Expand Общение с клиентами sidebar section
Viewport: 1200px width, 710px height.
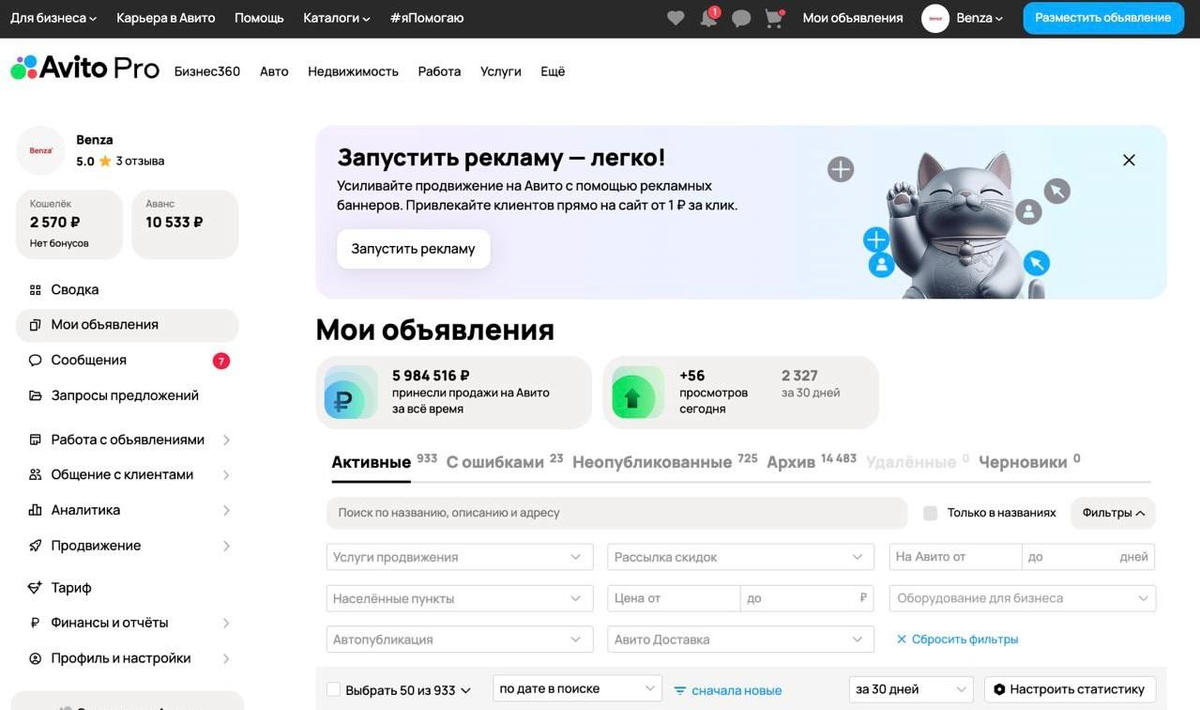127,475
